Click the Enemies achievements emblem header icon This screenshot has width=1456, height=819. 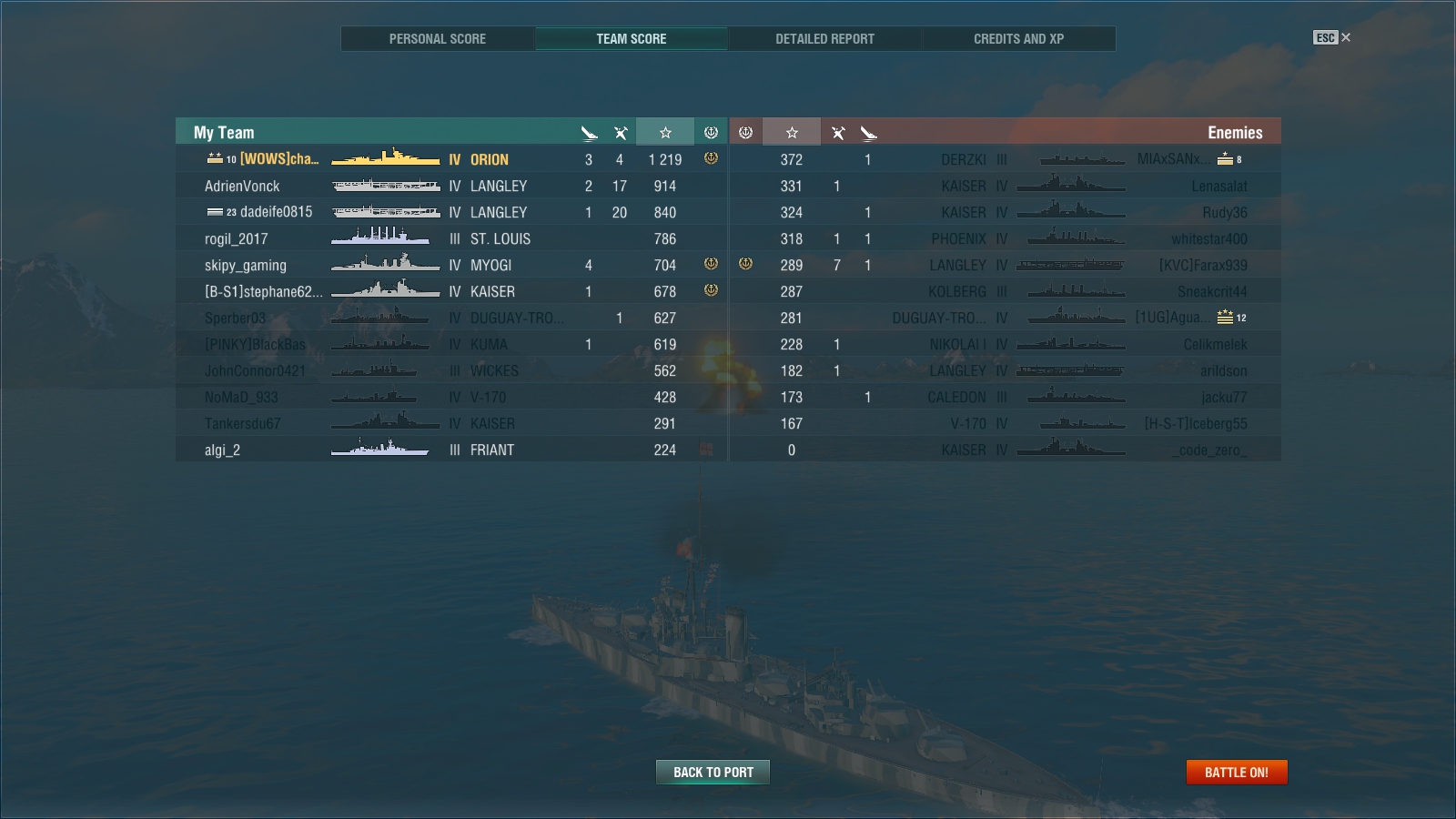coord(745,133)
